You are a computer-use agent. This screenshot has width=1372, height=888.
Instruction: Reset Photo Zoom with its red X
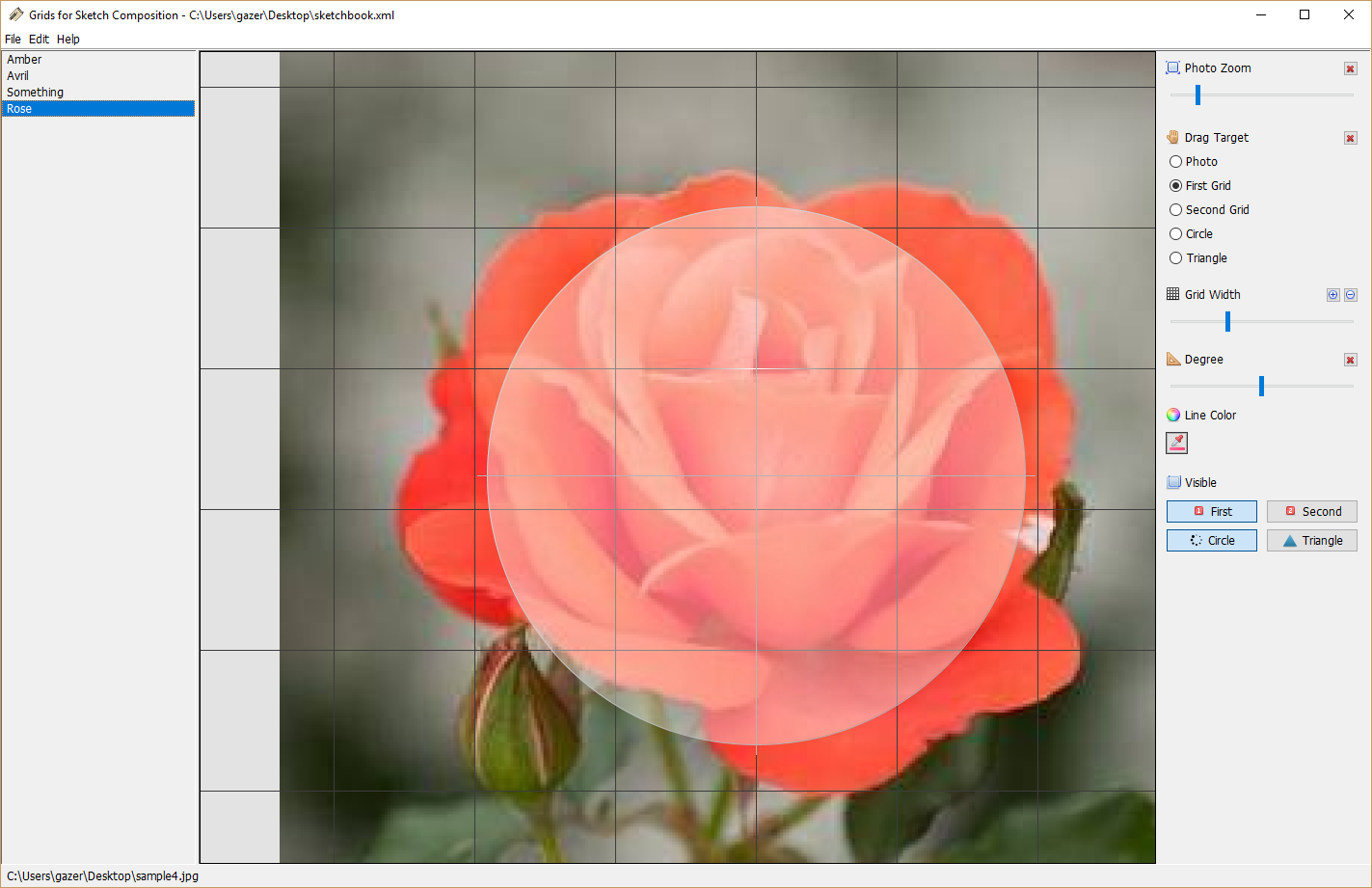1351,68
